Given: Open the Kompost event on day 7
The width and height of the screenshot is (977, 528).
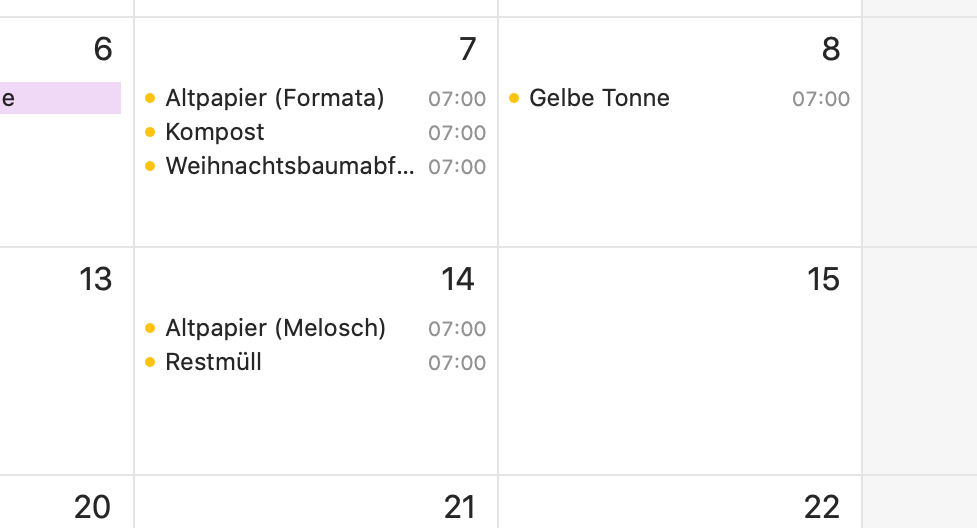Looking at the screenshot, I should [x=315, y=132].
